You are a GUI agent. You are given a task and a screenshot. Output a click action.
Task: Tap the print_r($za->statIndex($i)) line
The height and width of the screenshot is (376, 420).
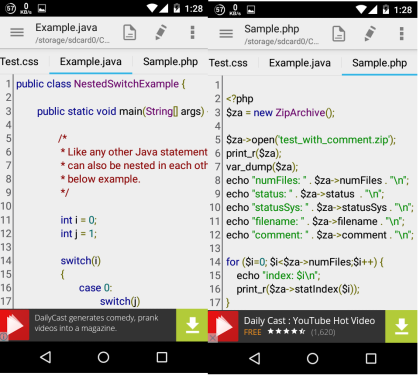[298, 289]
